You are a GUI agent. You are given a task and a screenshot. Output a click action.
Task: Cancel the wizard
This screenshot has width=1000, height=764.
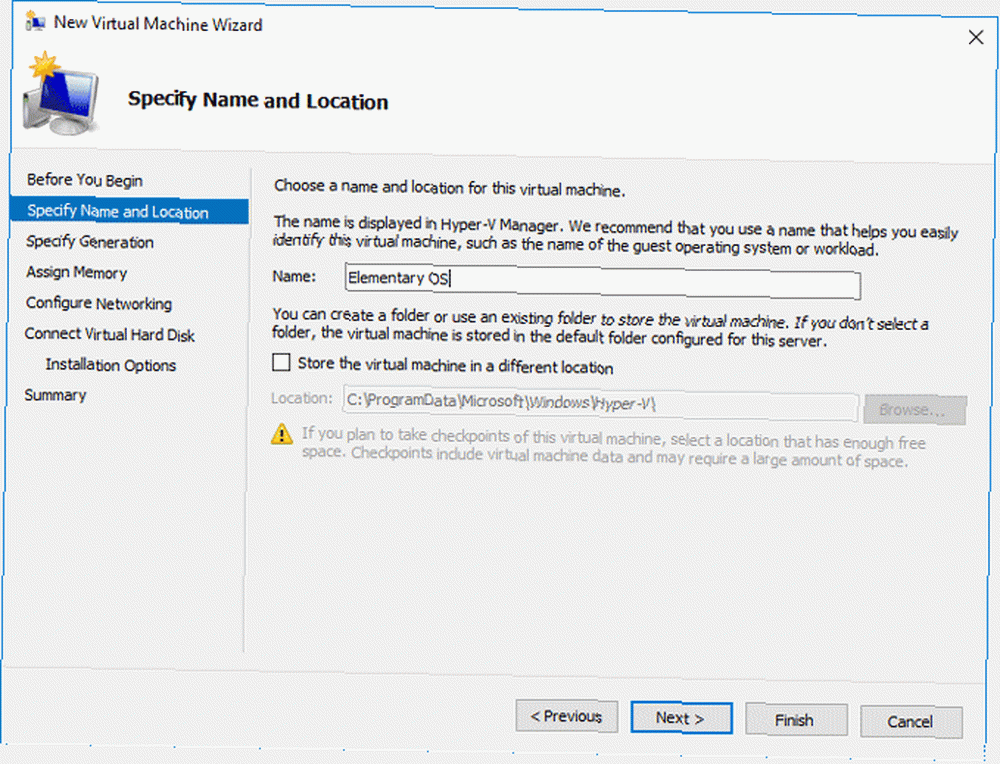(x=911, y=722)
